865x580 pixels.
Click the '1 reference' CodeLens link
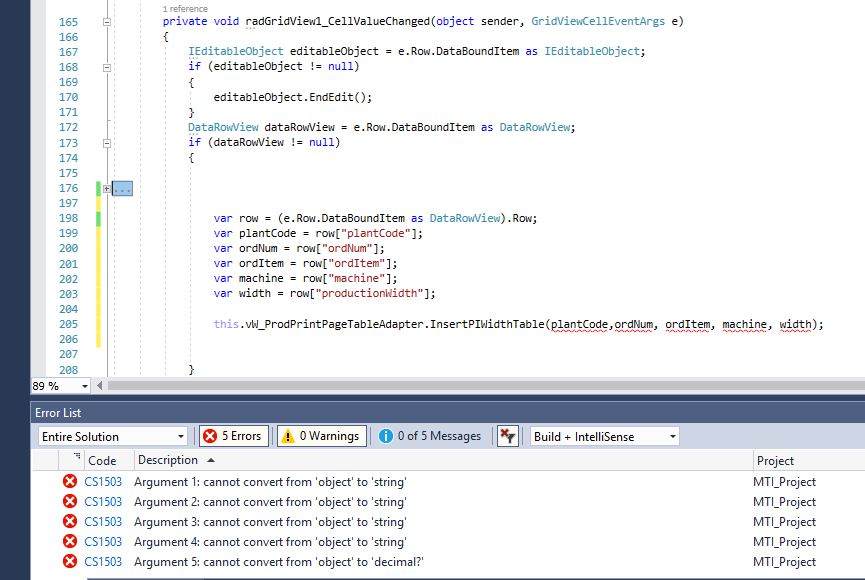tap(185, 9)
